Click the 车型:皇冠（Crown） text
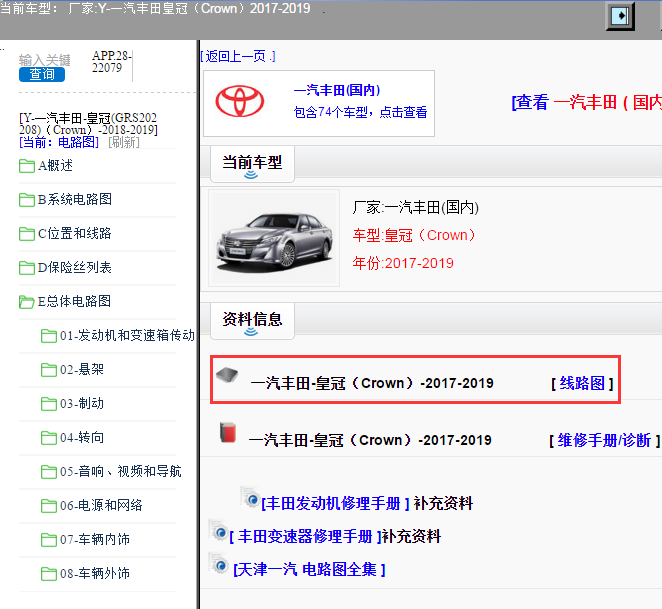The width and height of the screenshot is (662, 609). 414,235
